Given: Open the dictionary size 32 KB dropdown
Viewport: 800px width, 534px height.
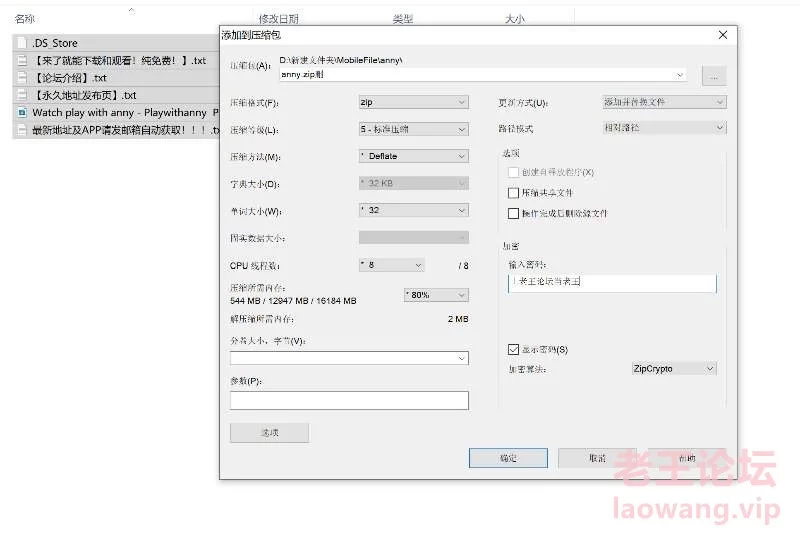Looking at the screenshot, I should tap(413, 183).
